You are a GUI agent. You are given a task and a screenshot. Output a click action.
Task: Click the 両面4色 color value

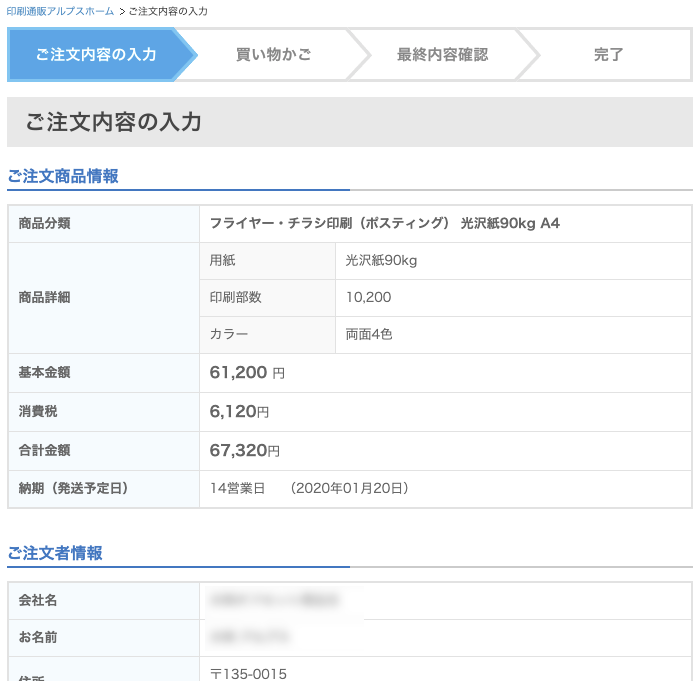(x=369, y=334)
